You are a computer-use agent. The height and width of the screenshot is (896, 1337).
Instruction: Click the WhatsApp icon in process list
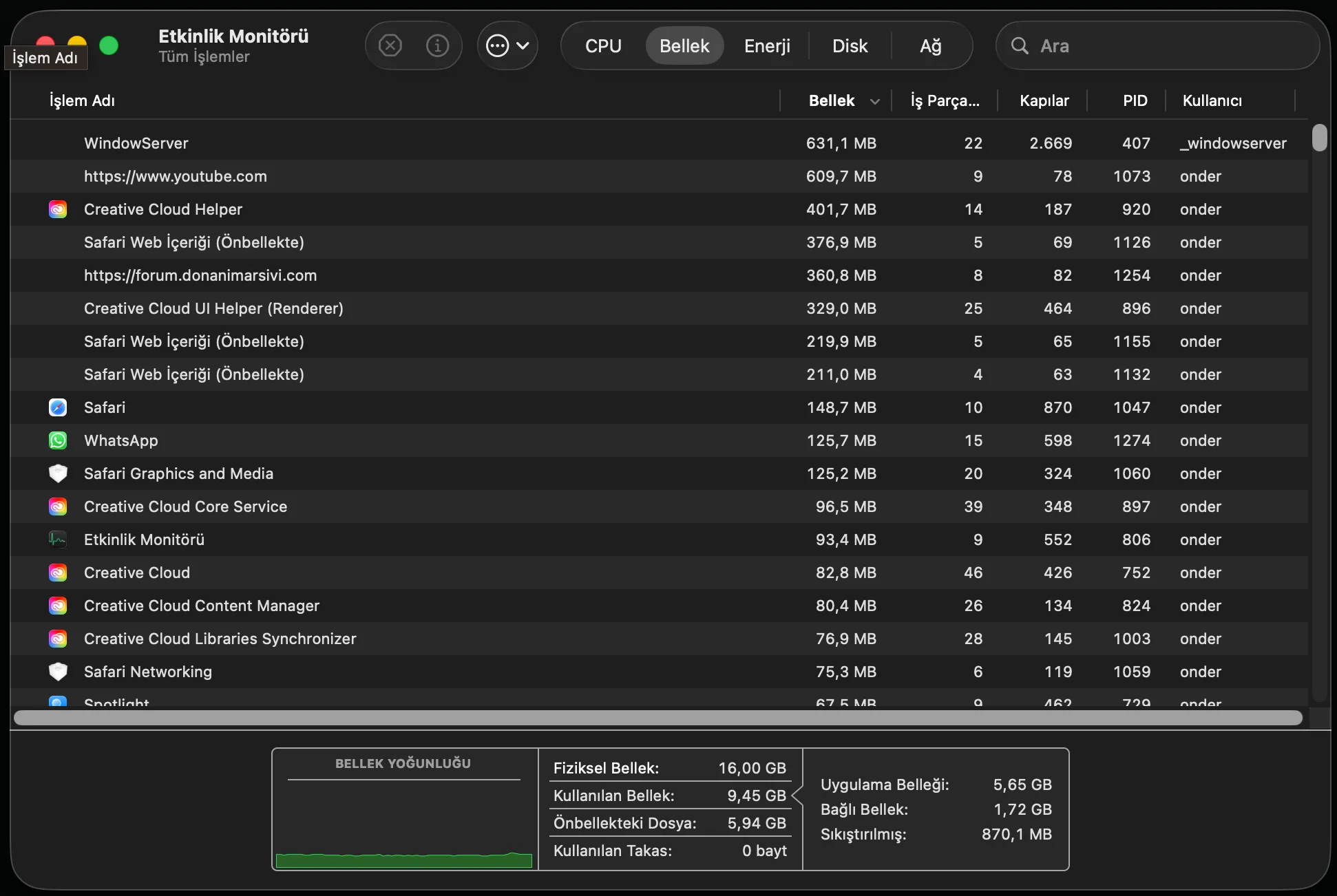click(58, 440)
